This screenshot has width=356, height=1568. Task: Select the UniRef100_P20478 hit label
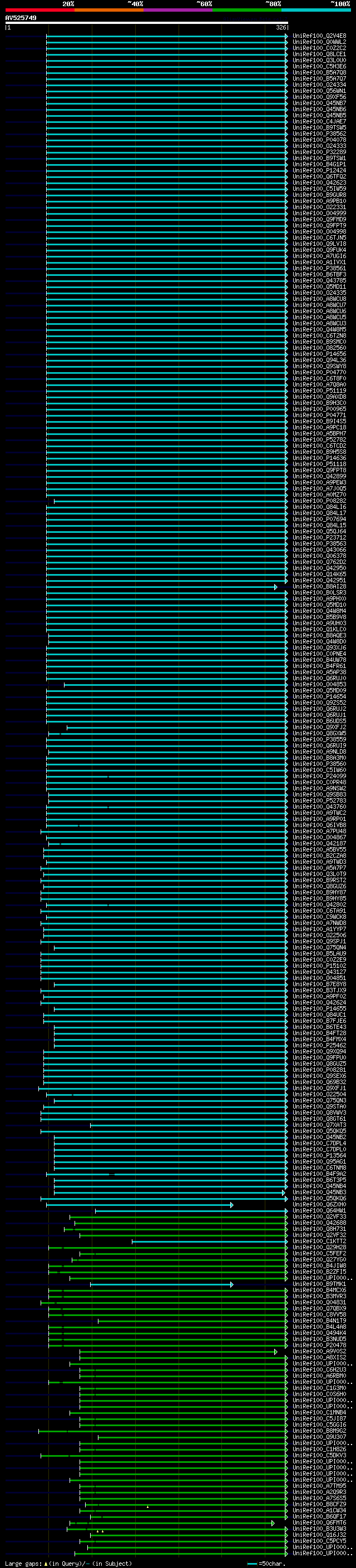tap(319, 1345)
